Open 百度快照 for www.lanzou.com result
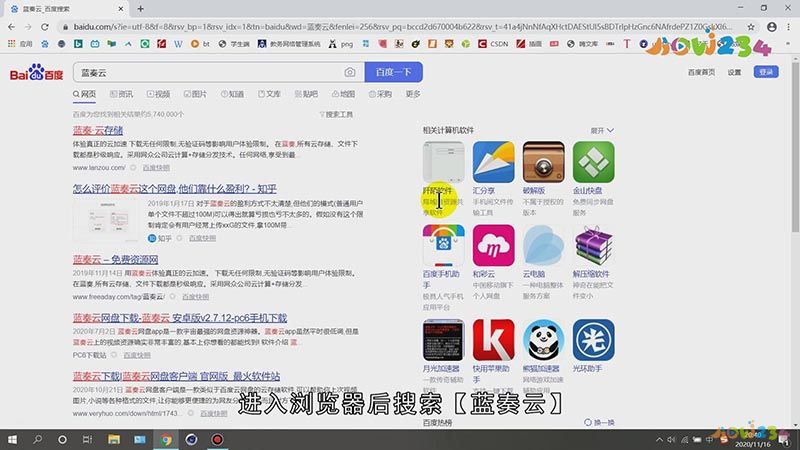800x450 pixels. tap(156, 167)
